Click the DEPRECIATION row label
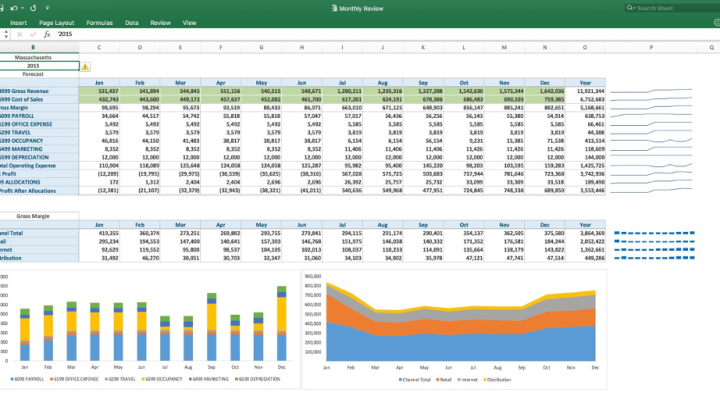The width and height of the screenshot is (720, 400). click(39, 157)
